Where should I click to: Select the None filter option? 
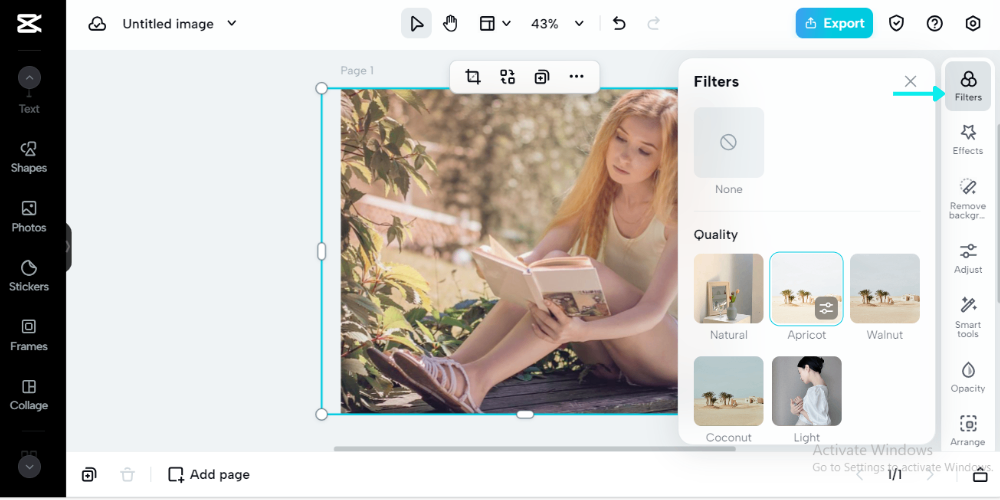(729, 143)
